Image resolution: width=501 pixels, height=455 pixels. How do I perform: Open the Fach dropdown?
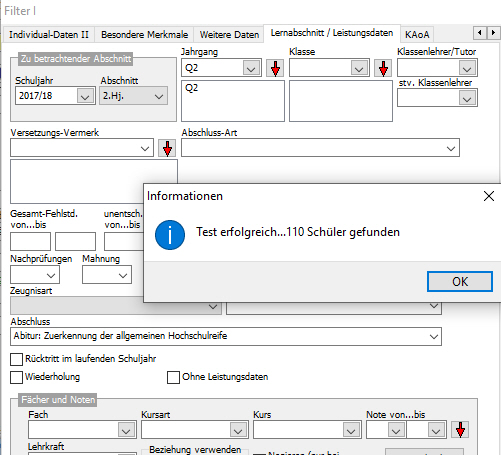tap(126, 430)
